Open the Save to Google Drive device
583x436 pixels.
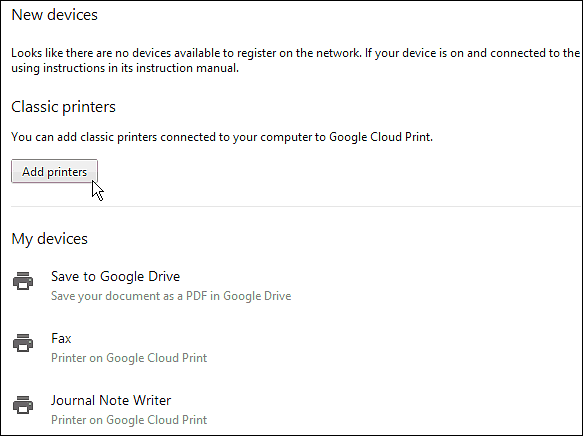click(x=116, y=276)
